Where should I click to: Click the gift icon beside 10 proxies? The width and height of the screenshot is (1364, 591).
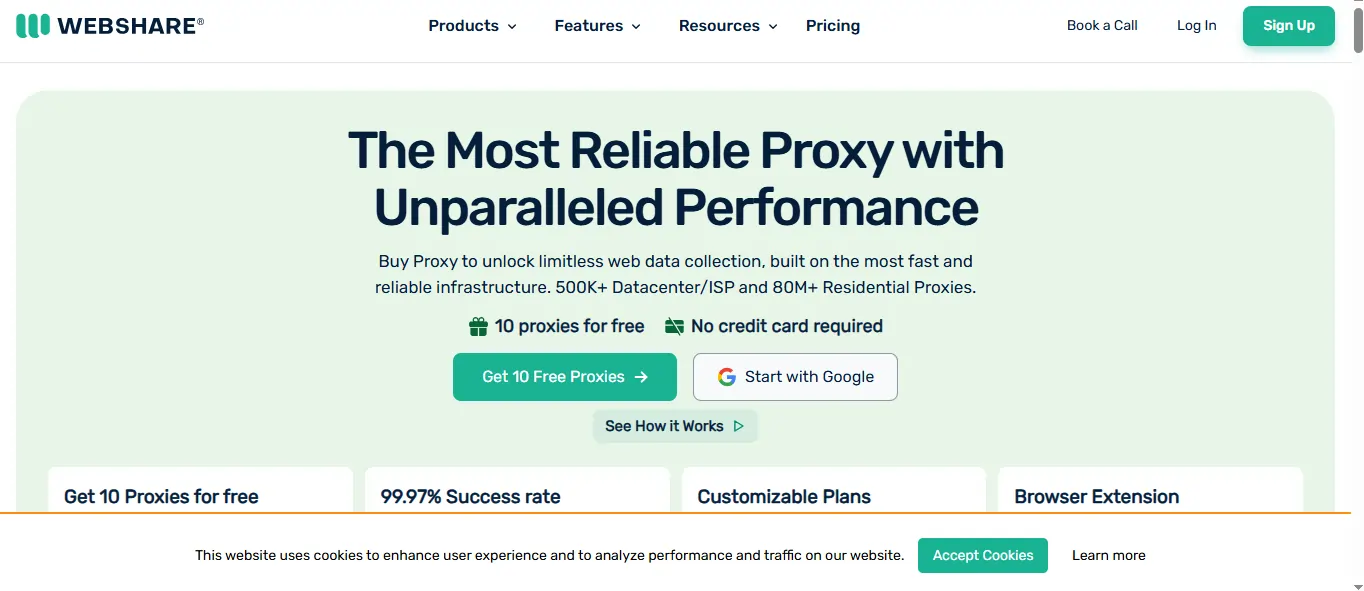(x=478, y=326)
